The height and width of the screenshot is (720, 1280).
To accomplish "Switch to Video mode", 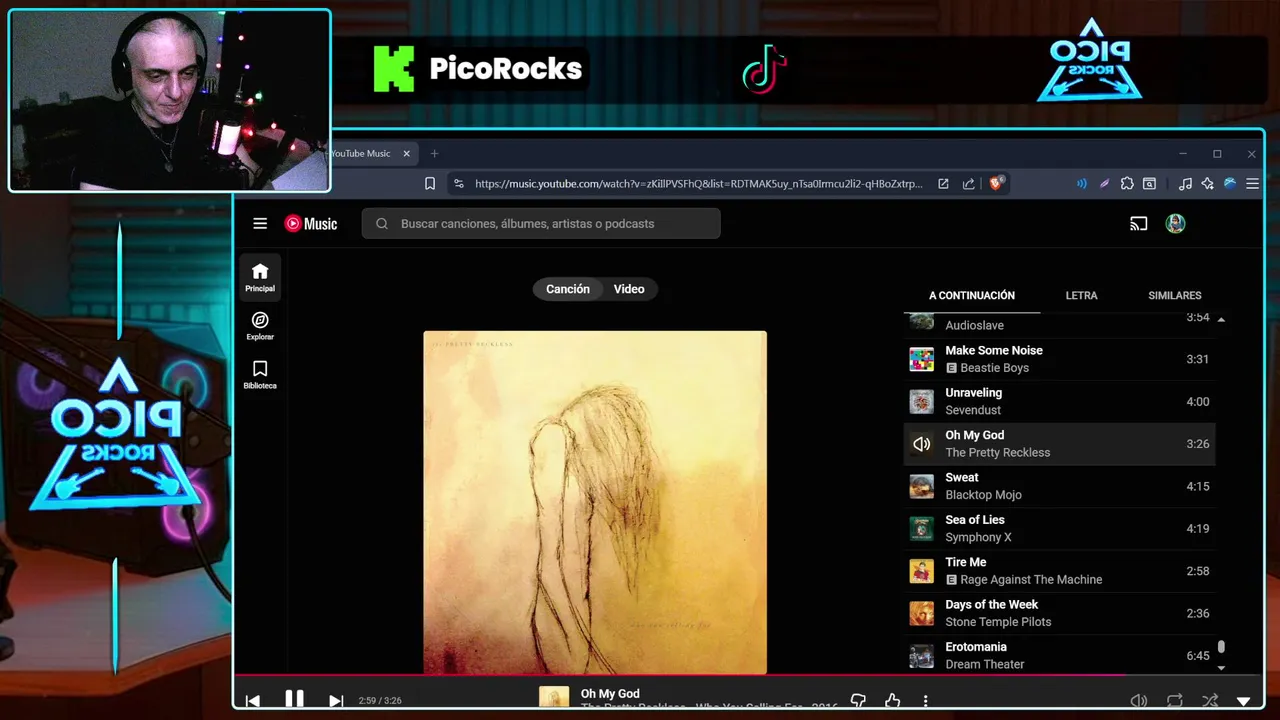I will pos(629,289).
